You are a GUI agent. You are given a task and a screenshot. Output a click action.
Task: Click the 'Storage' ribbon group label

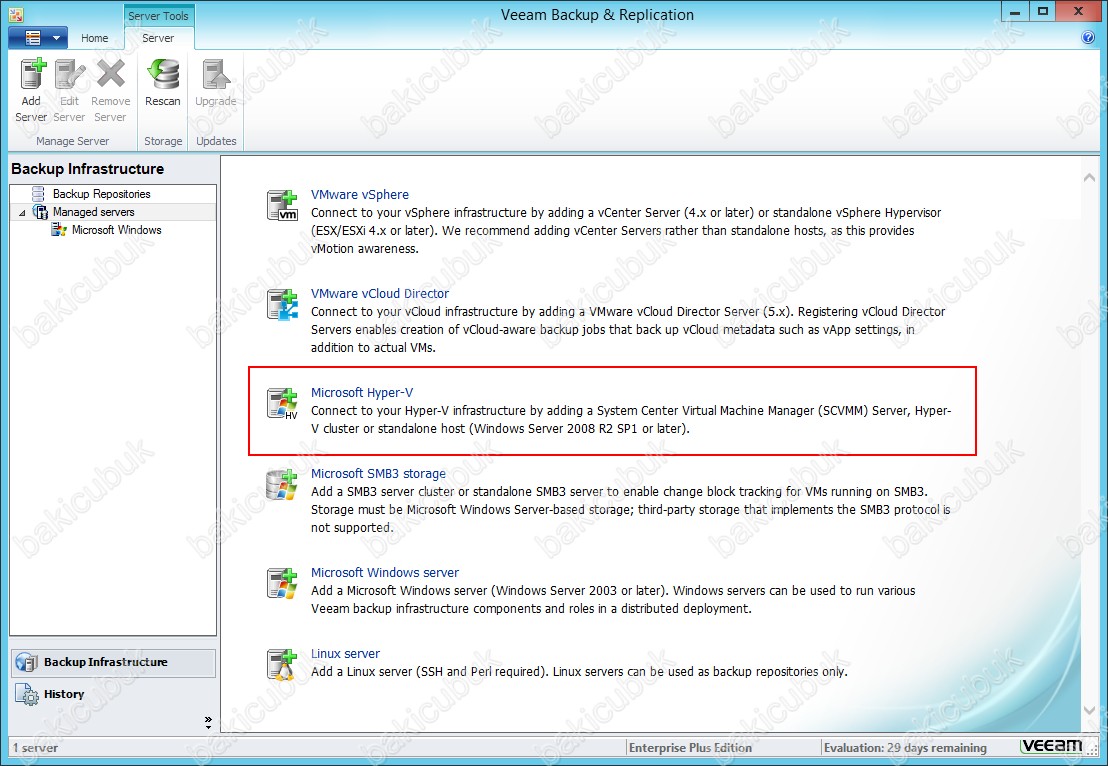[163, 141]
